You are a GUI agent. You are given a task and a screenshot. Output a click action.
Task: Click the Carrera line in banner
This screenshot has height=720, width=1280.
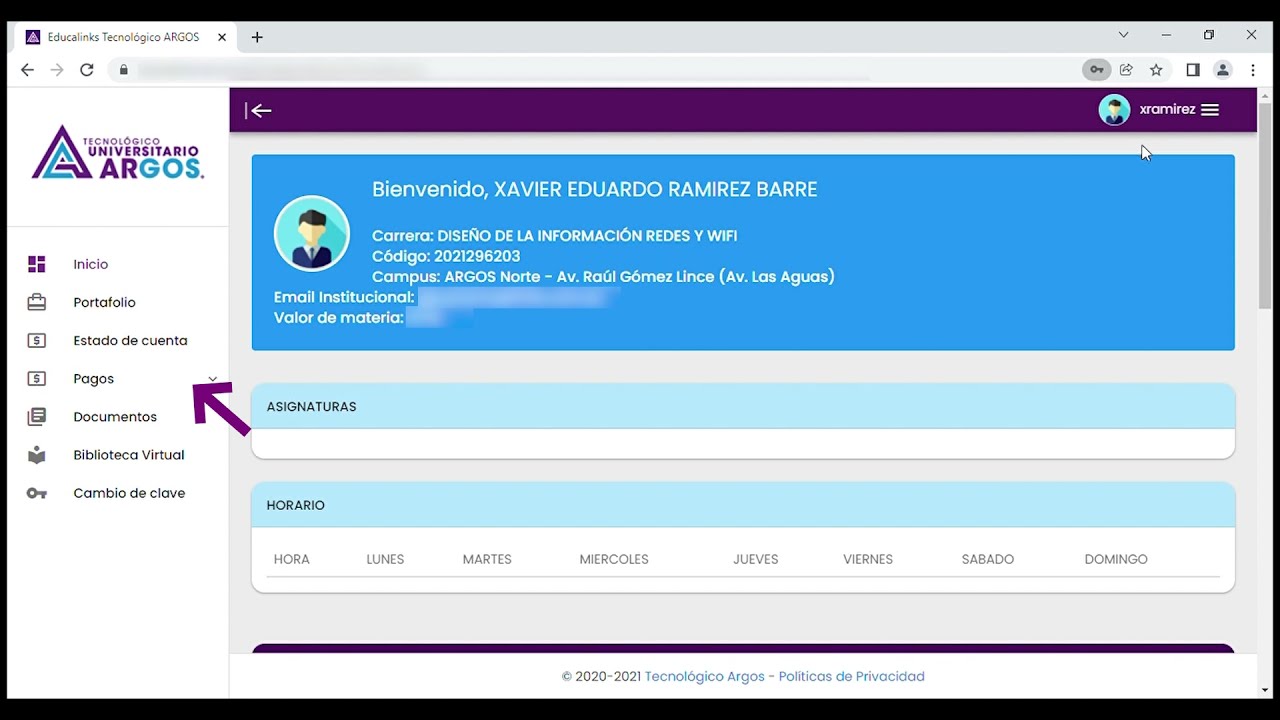point(555,236)
